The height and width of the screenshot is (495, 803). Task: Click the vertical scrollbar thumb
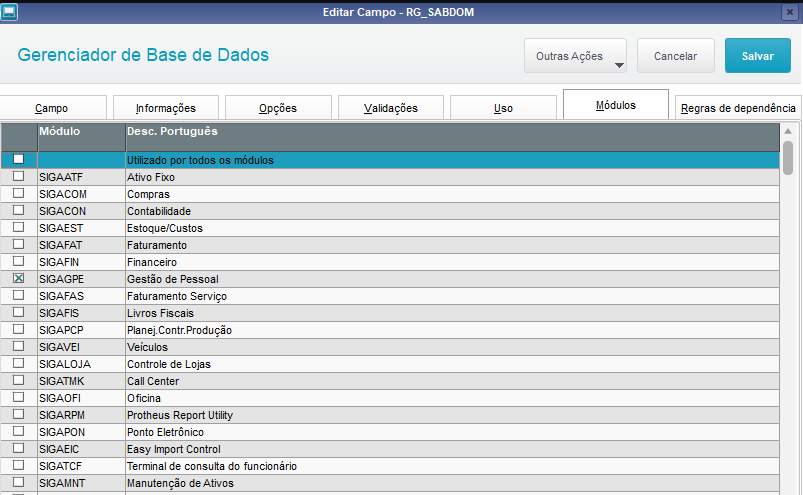[x=788, y=158]
